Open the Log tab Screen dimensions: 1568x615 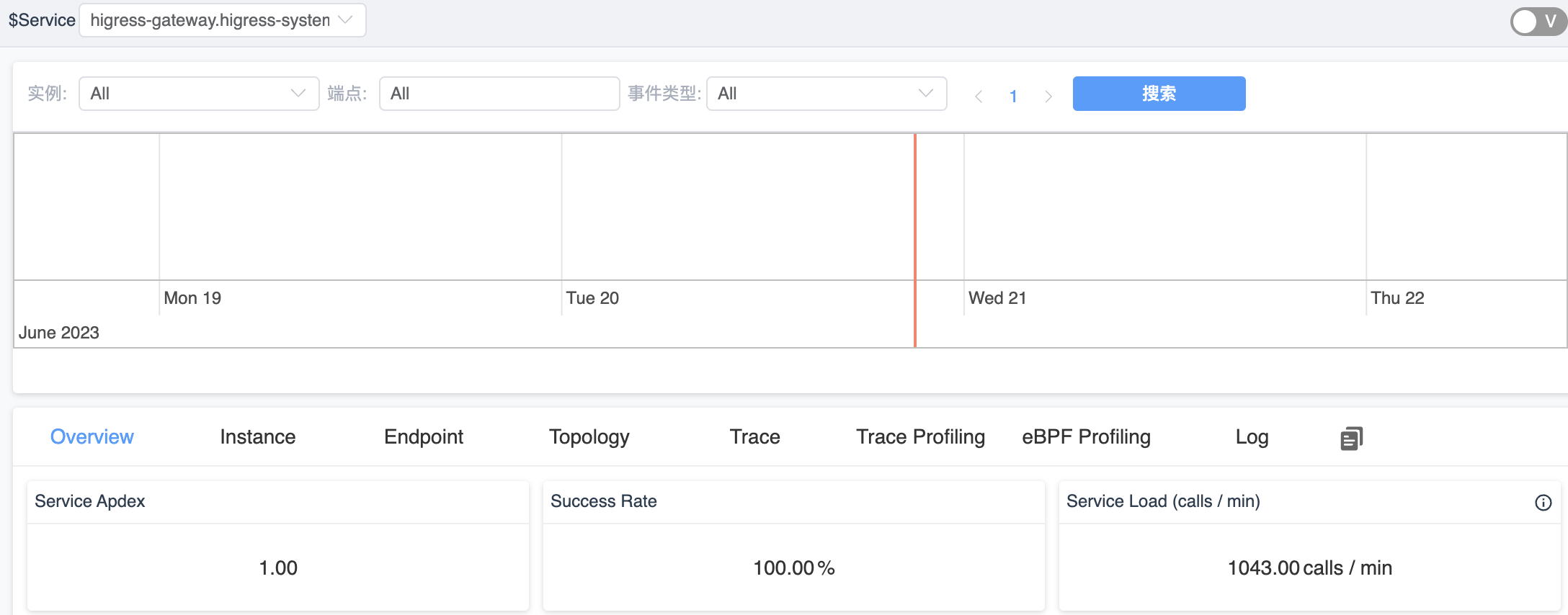tap(1252, 437)
